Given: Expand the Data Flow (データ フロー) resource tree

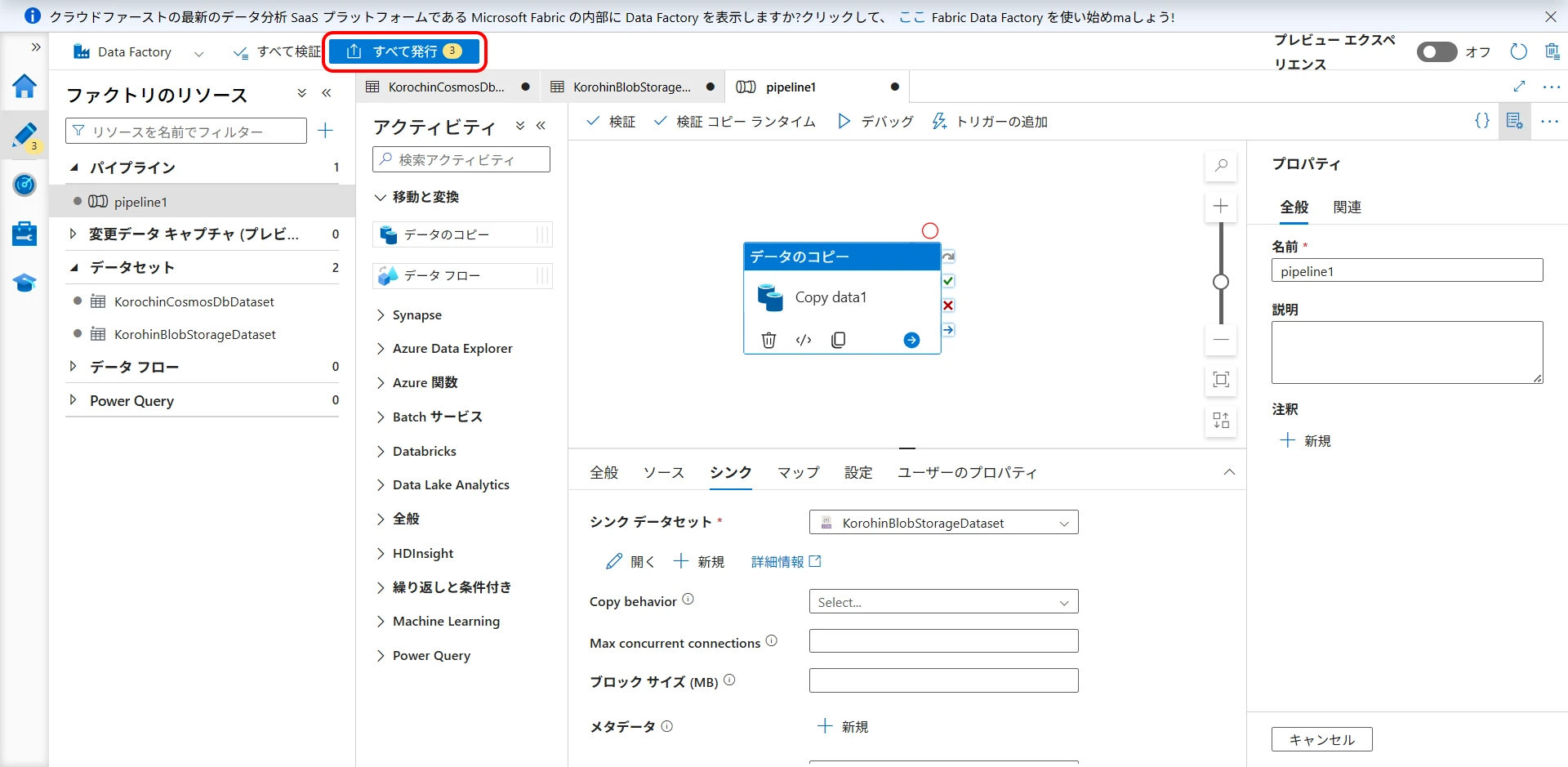Looking at the screenshot, I should pos(73,367).
